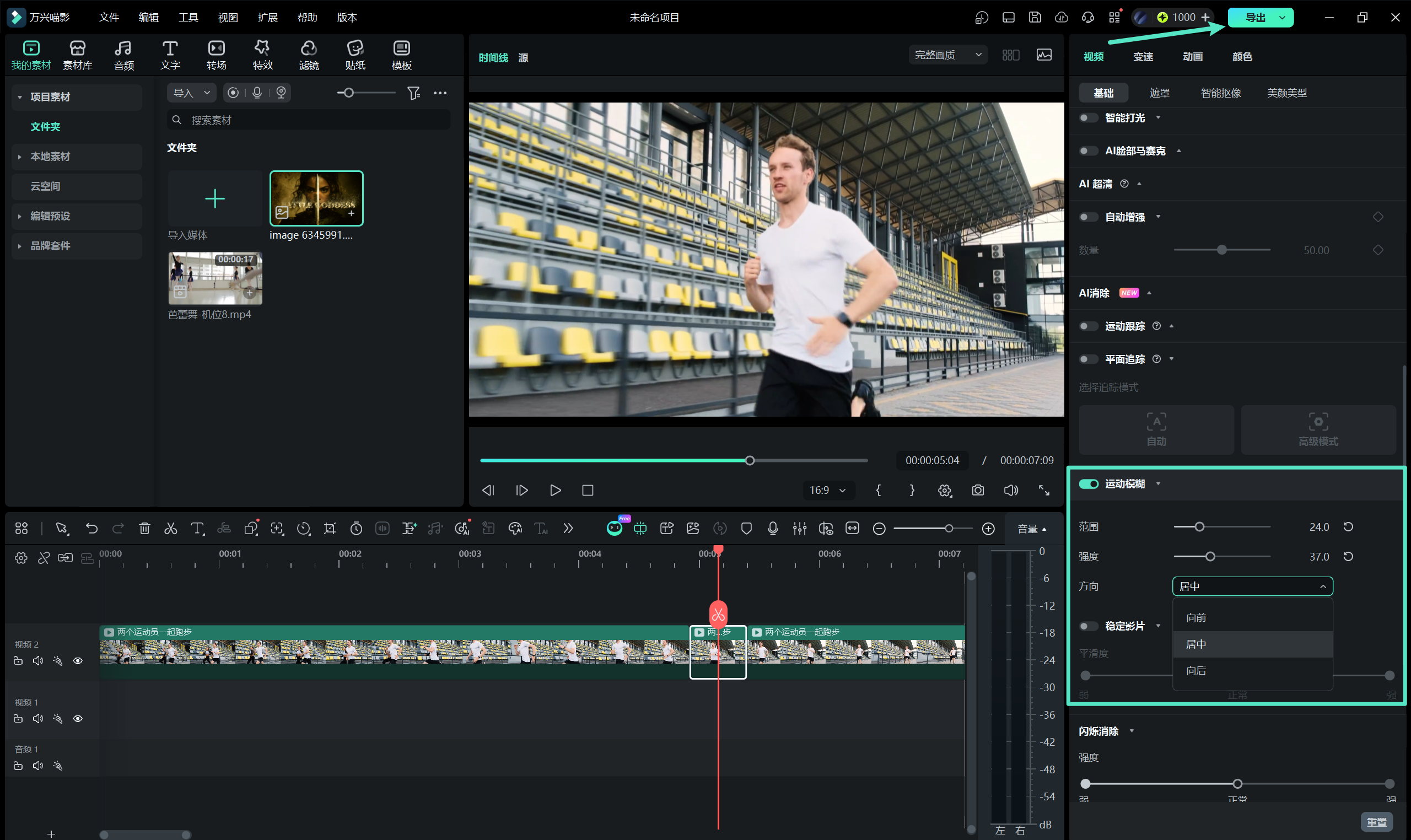Click the delete trash icon in timeline toolbar
Viewport: 1411px width, 840px height.
(144, 529)
